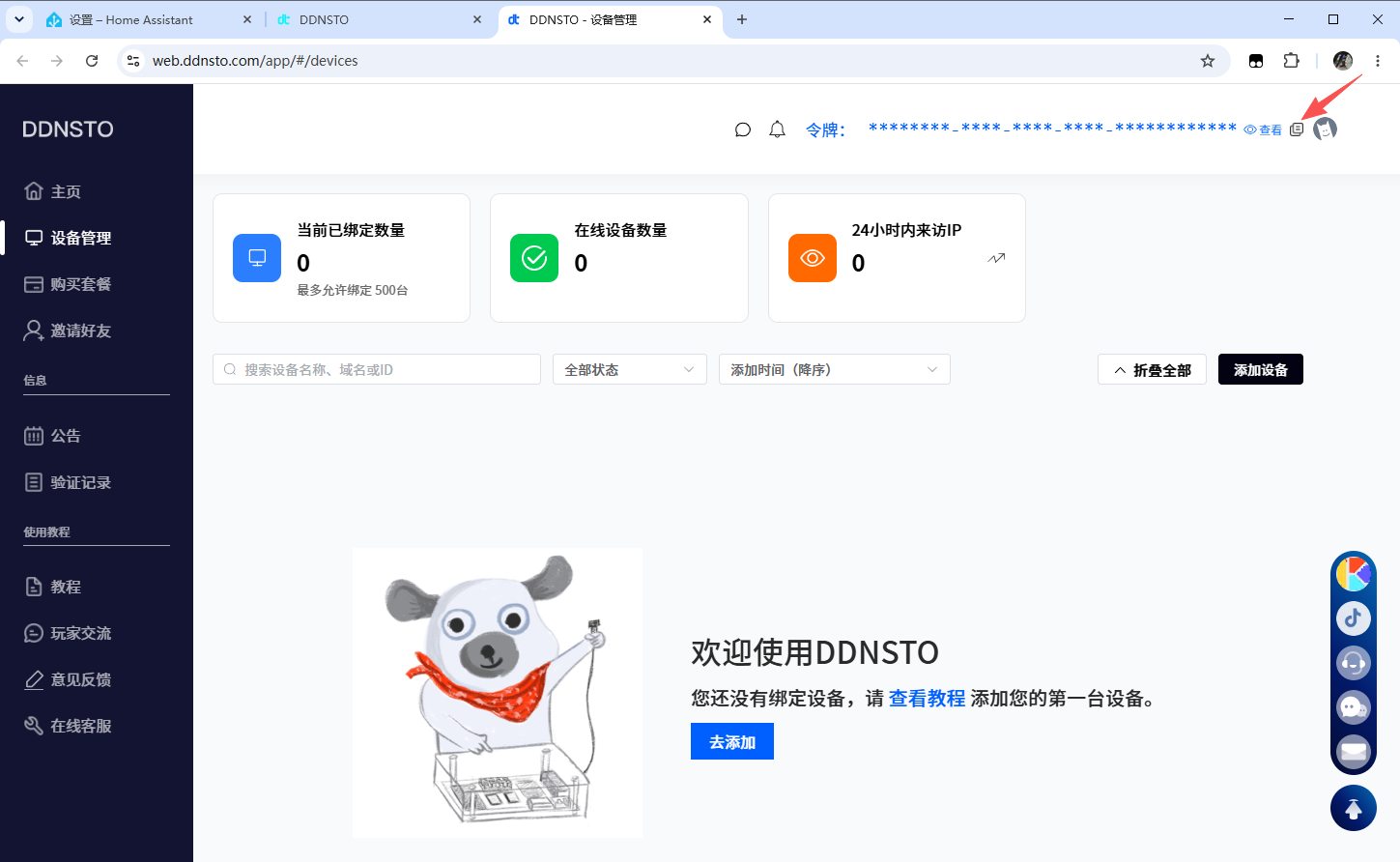1400x862 pixels.
Task: Open the browser profile avatar
Action: tap(1343, 61)
